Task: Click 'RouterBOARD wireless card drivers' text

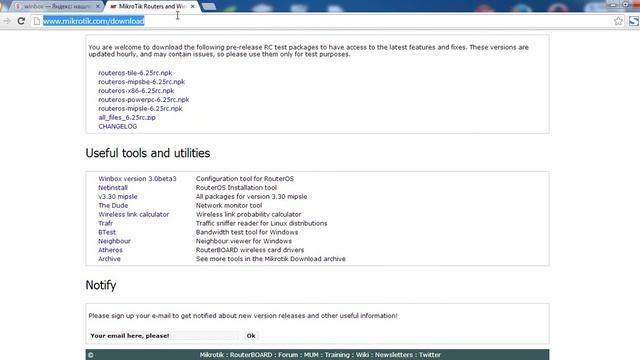Action: click(250, 250)
